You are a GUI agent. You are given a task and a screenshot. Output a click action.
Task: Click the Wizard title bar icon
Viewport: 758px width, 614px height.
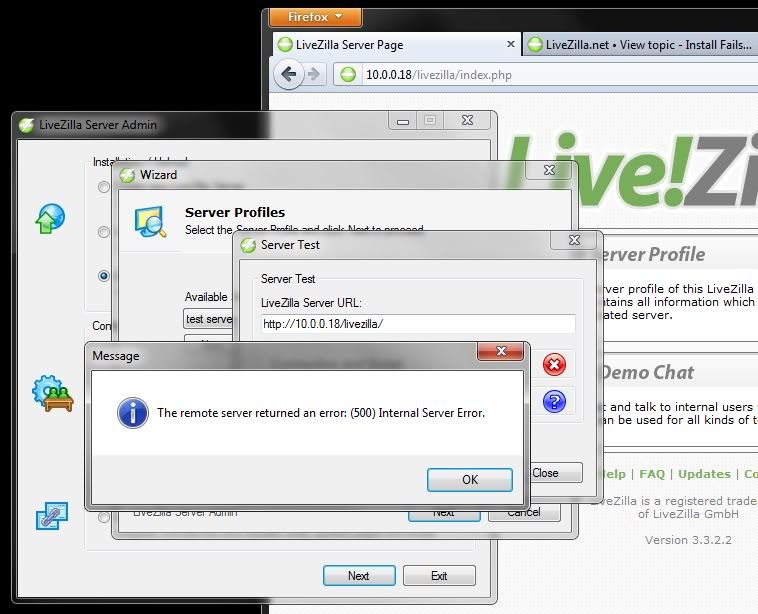(127, 175)
